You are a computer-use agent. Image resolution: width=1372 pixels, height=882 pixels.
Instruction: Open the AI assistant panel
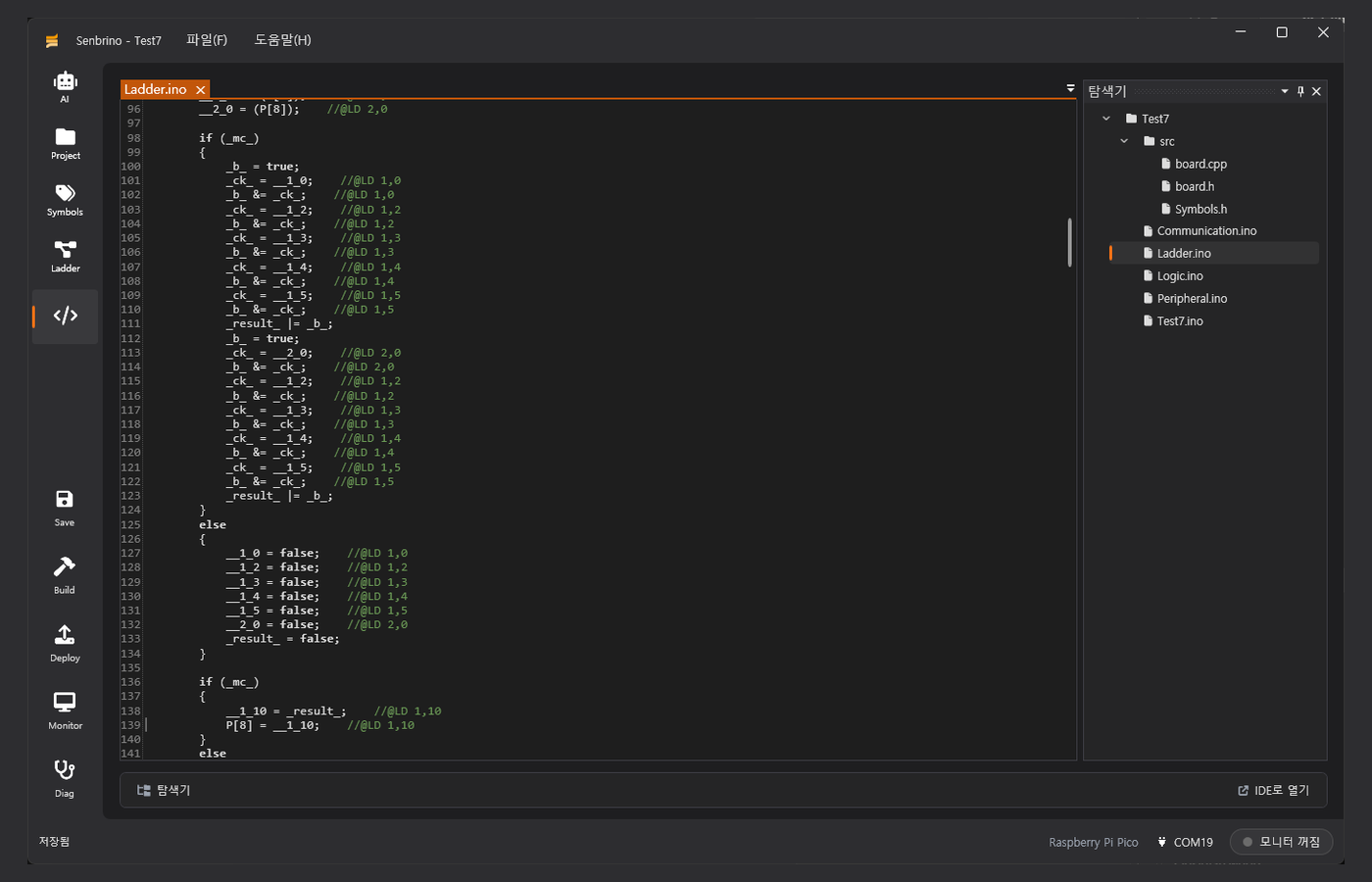(x=65, y=86)
